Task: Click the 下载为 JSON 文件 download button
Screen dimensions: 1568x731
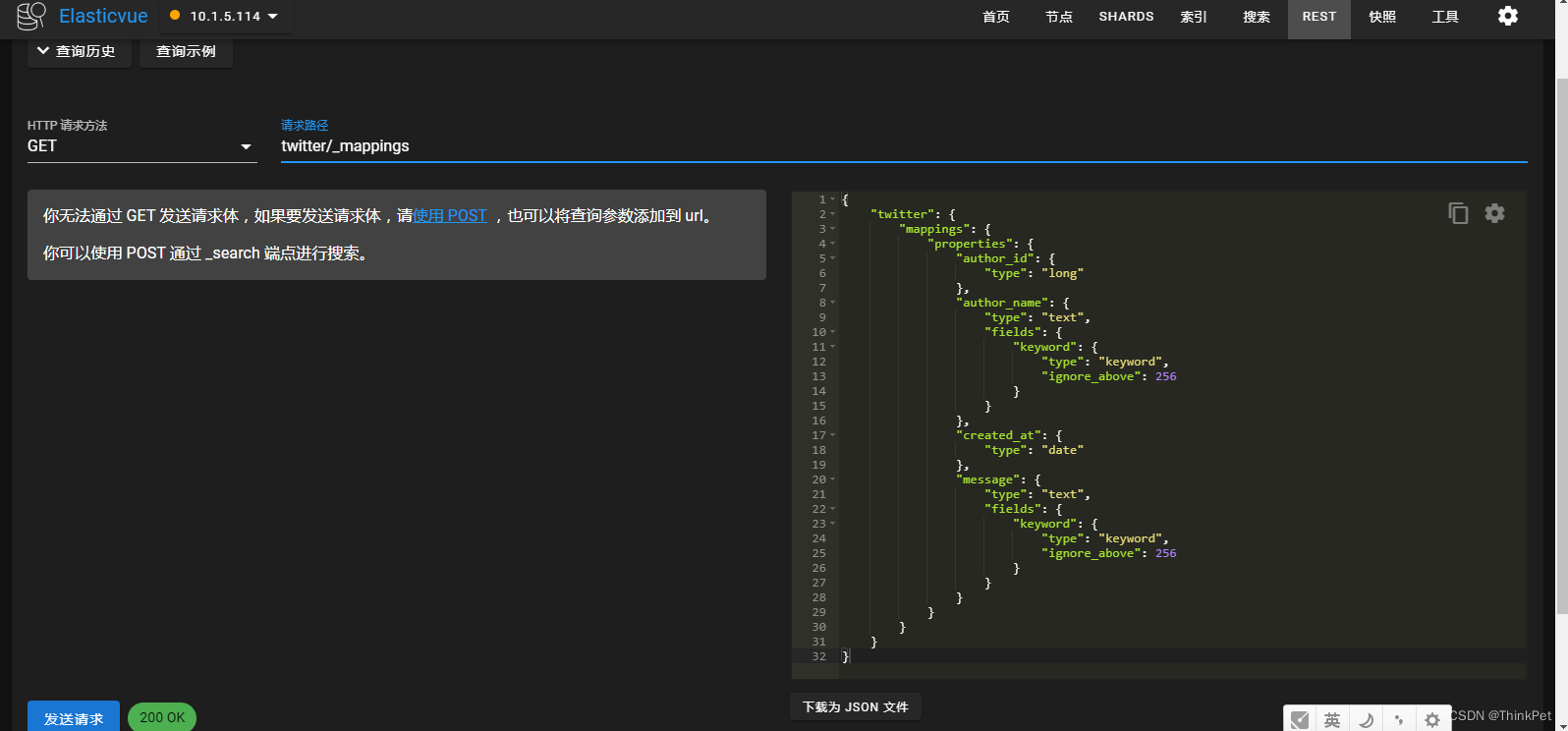Action: point(856,706)
